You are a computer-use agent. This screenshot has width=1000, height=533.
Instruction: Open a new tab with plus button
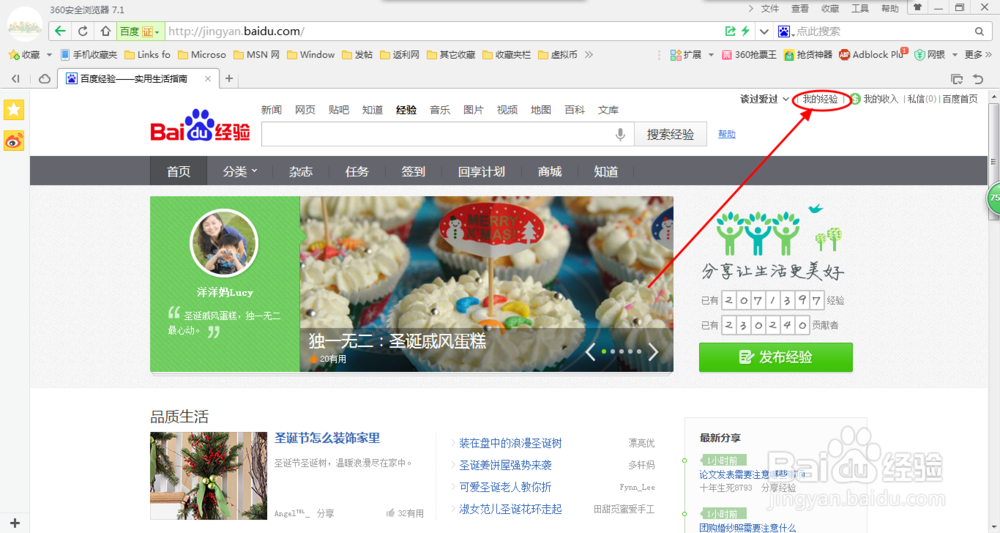229,78
